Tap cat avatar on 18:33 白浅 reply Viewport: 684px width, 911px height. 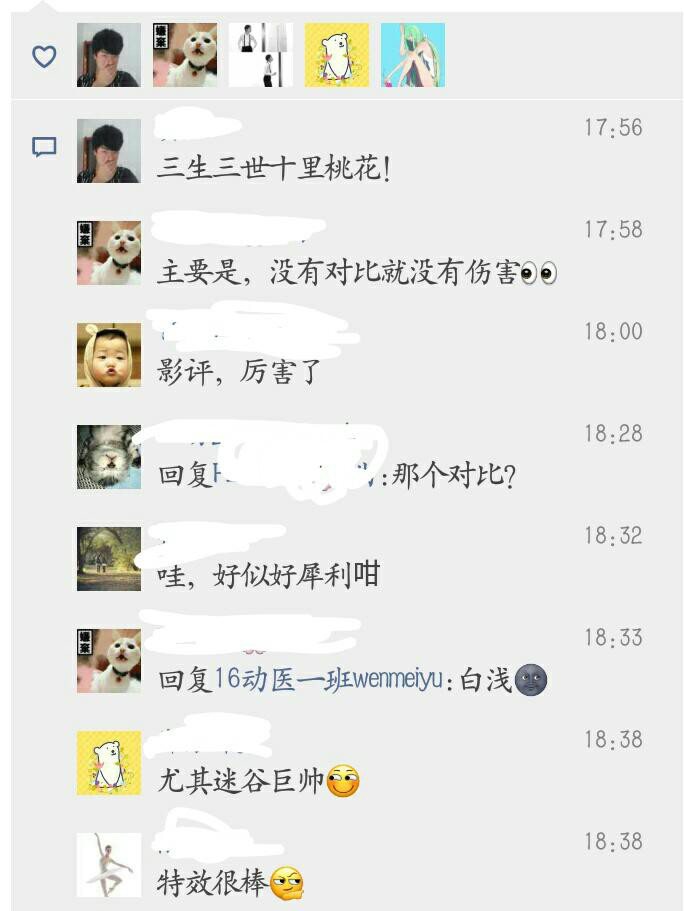coord(109,661)
